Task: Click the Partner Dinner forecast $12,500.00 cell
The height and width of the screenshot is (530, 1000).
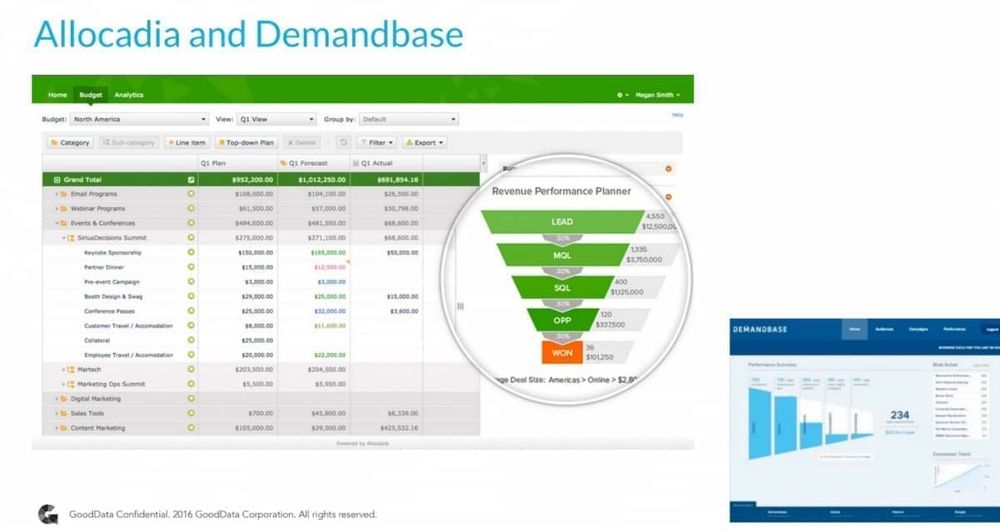Action: pos(314,267)
